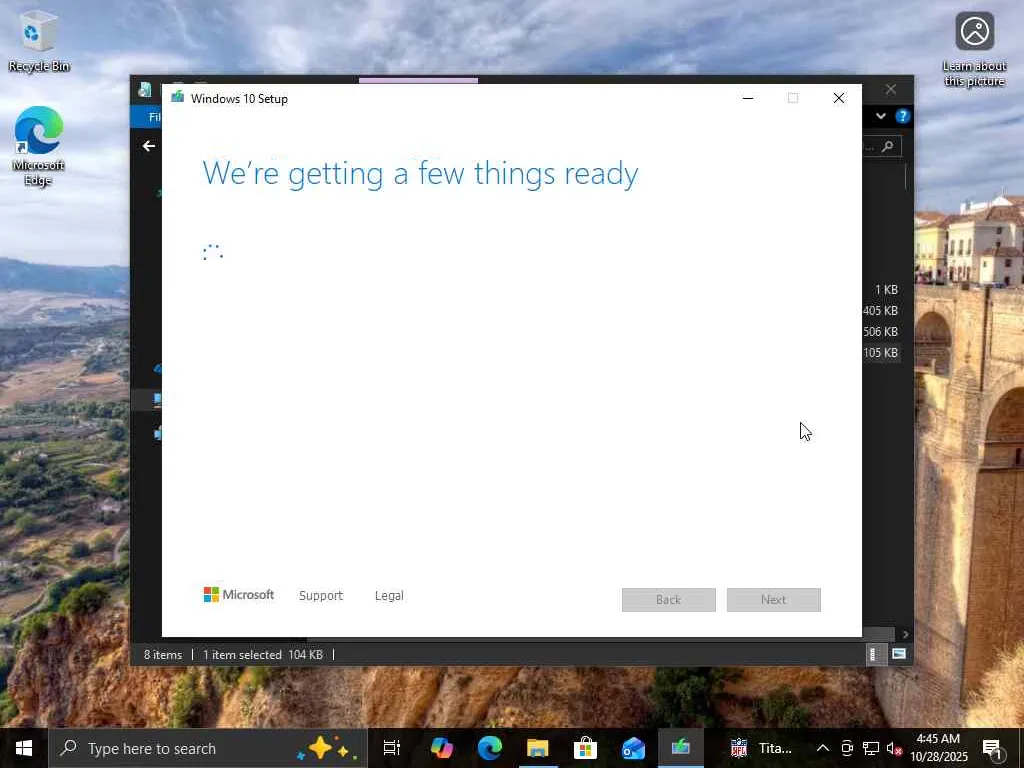Select the 105 KB file size cell

880,353
